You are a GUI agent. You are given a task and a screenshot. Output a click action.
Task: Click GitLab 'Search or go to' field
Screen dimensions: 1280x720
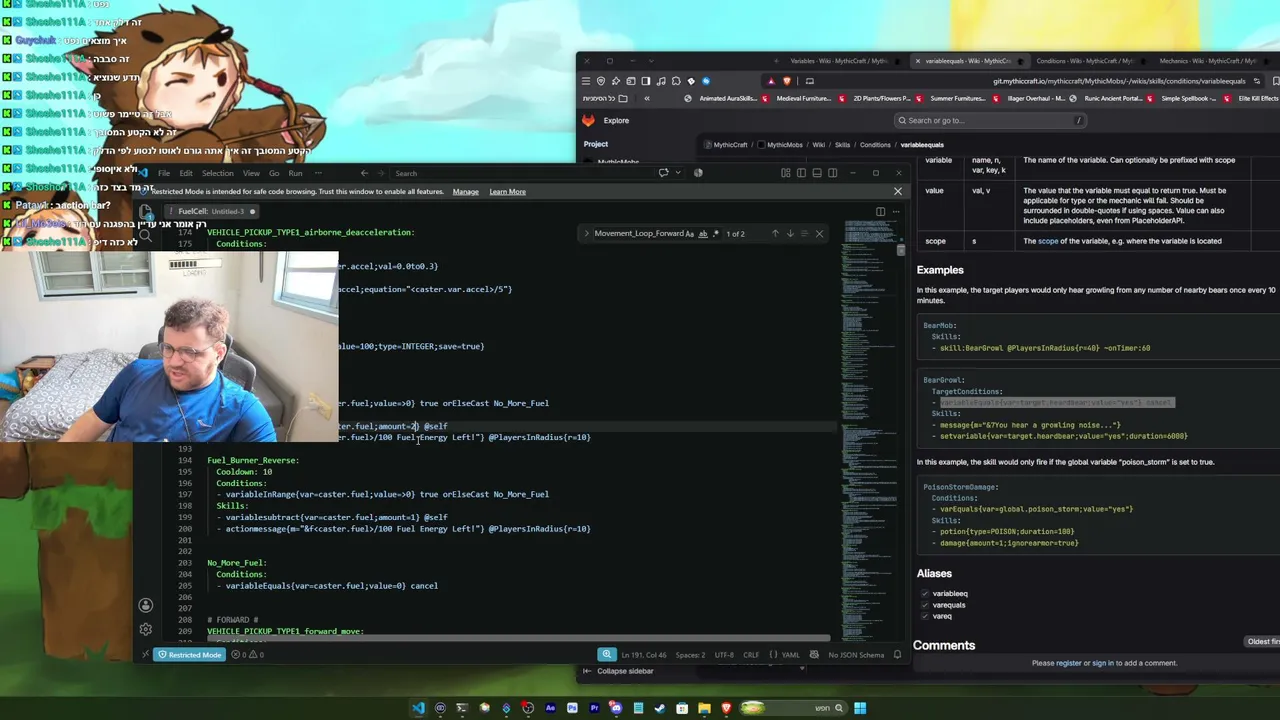tap(990, 120)
